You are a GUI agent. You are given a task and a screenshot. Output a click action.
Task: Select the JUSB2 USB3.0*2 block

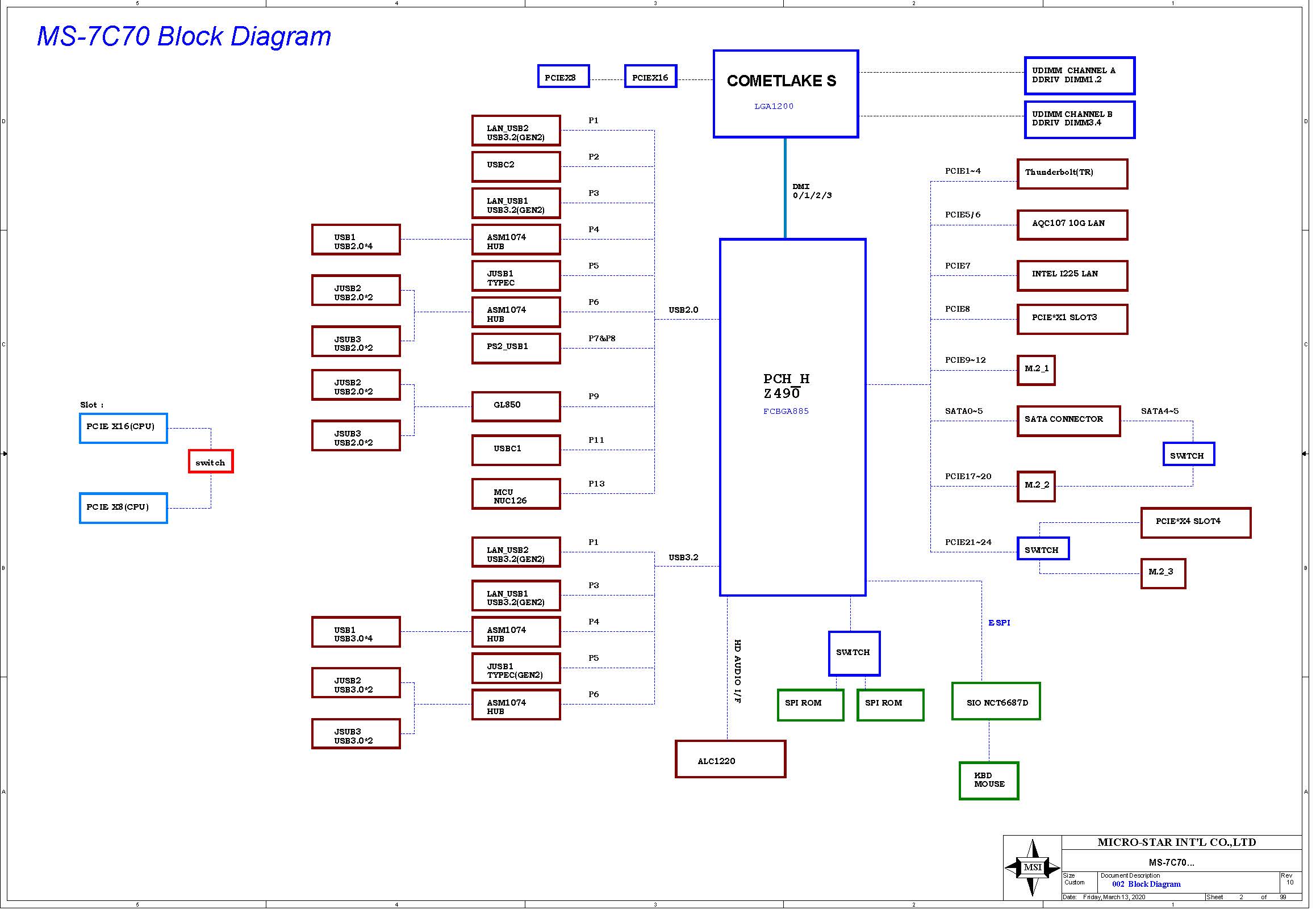click(x=356, y=682)
